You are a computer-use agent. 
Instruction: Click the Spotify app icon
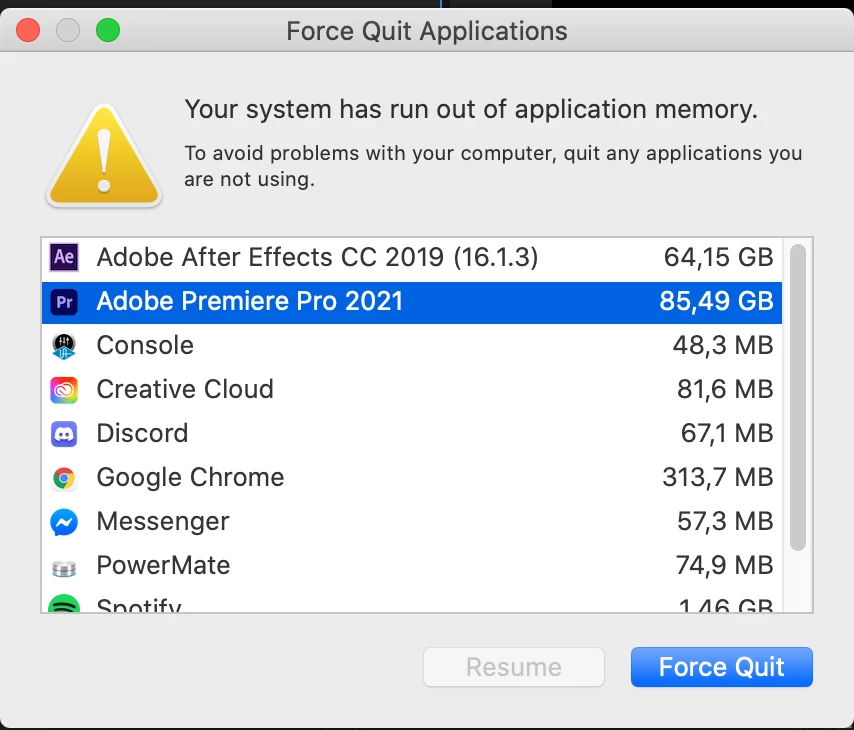point(64,606)
